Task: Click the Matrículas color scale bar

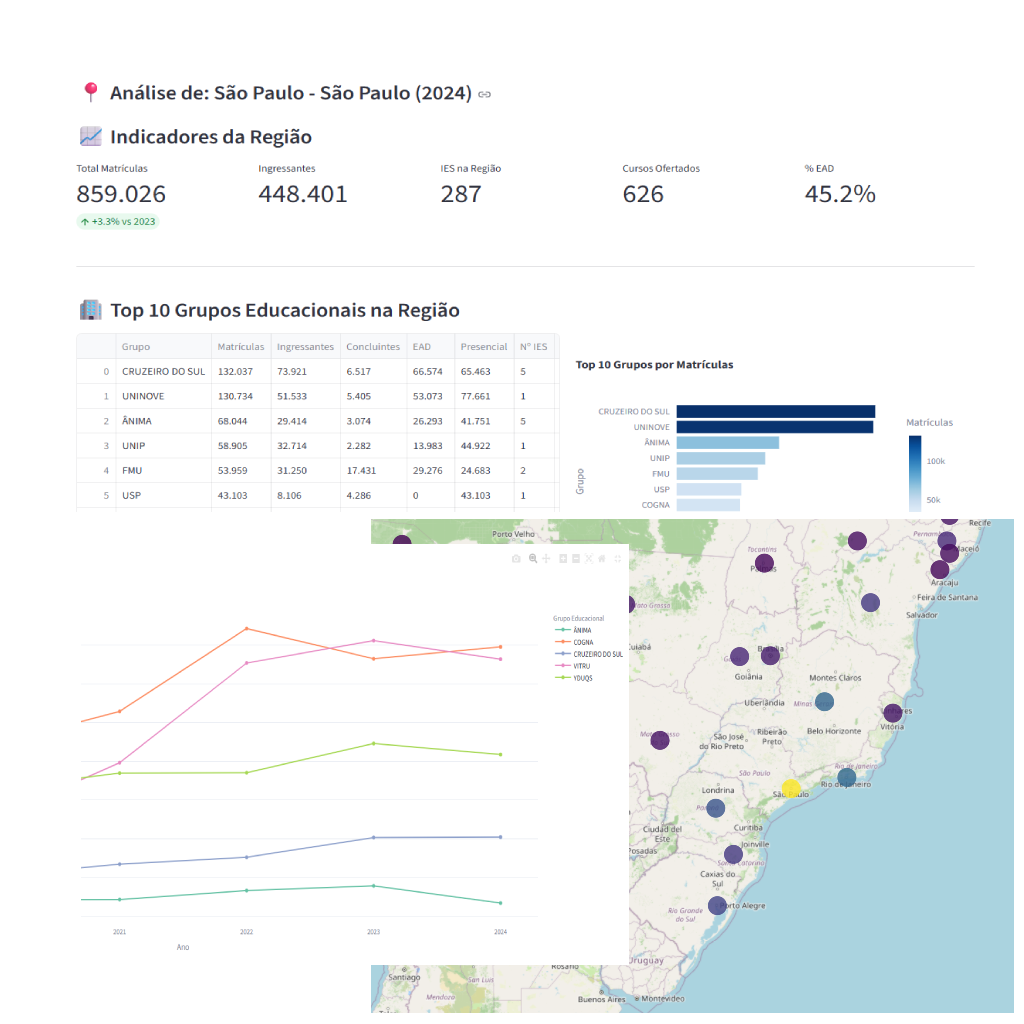Action: click(x=915, y=473)
